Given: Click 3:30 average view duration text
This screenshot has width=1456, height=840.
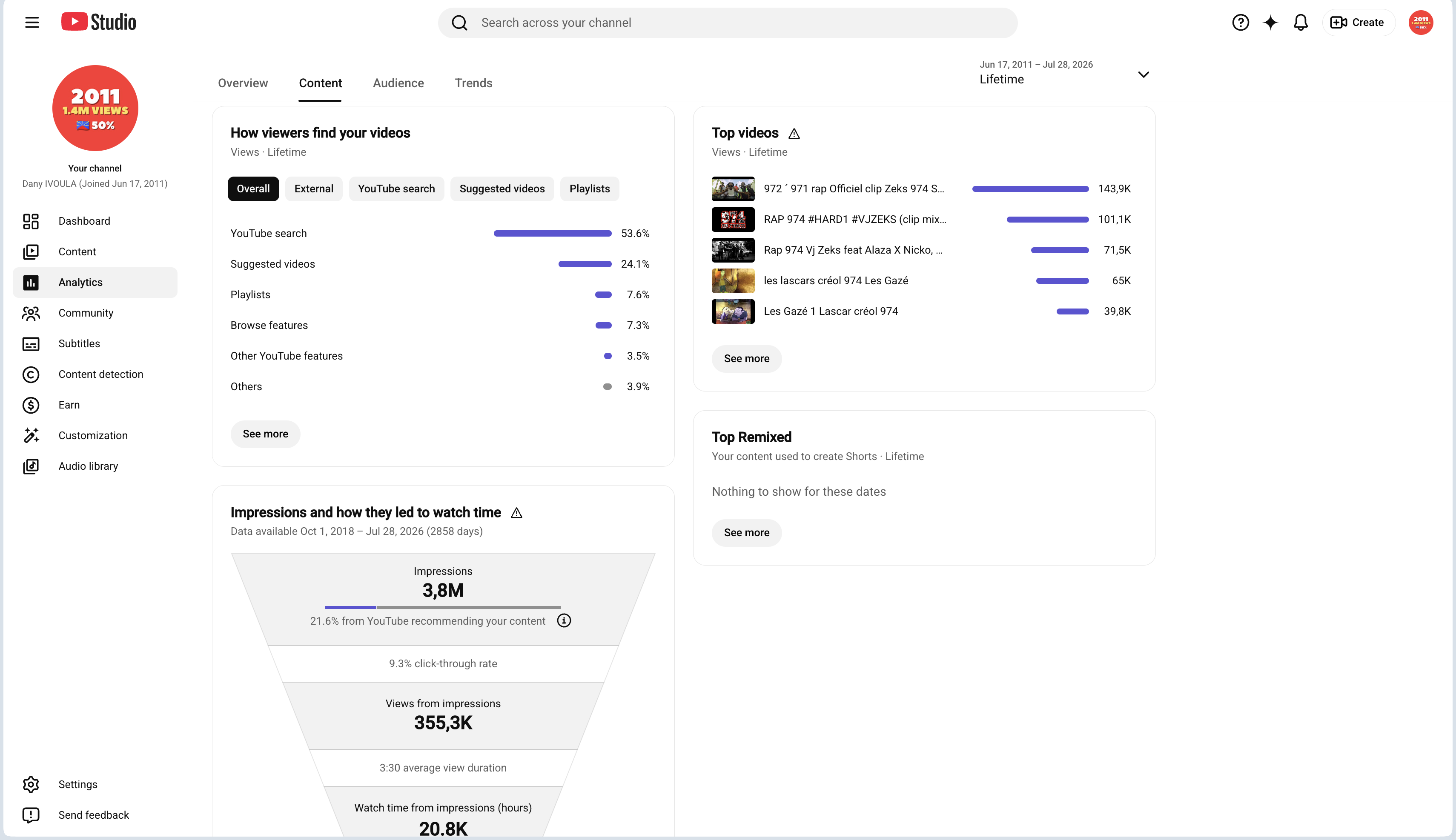Looking at the screenshot, I should (443, 768).
